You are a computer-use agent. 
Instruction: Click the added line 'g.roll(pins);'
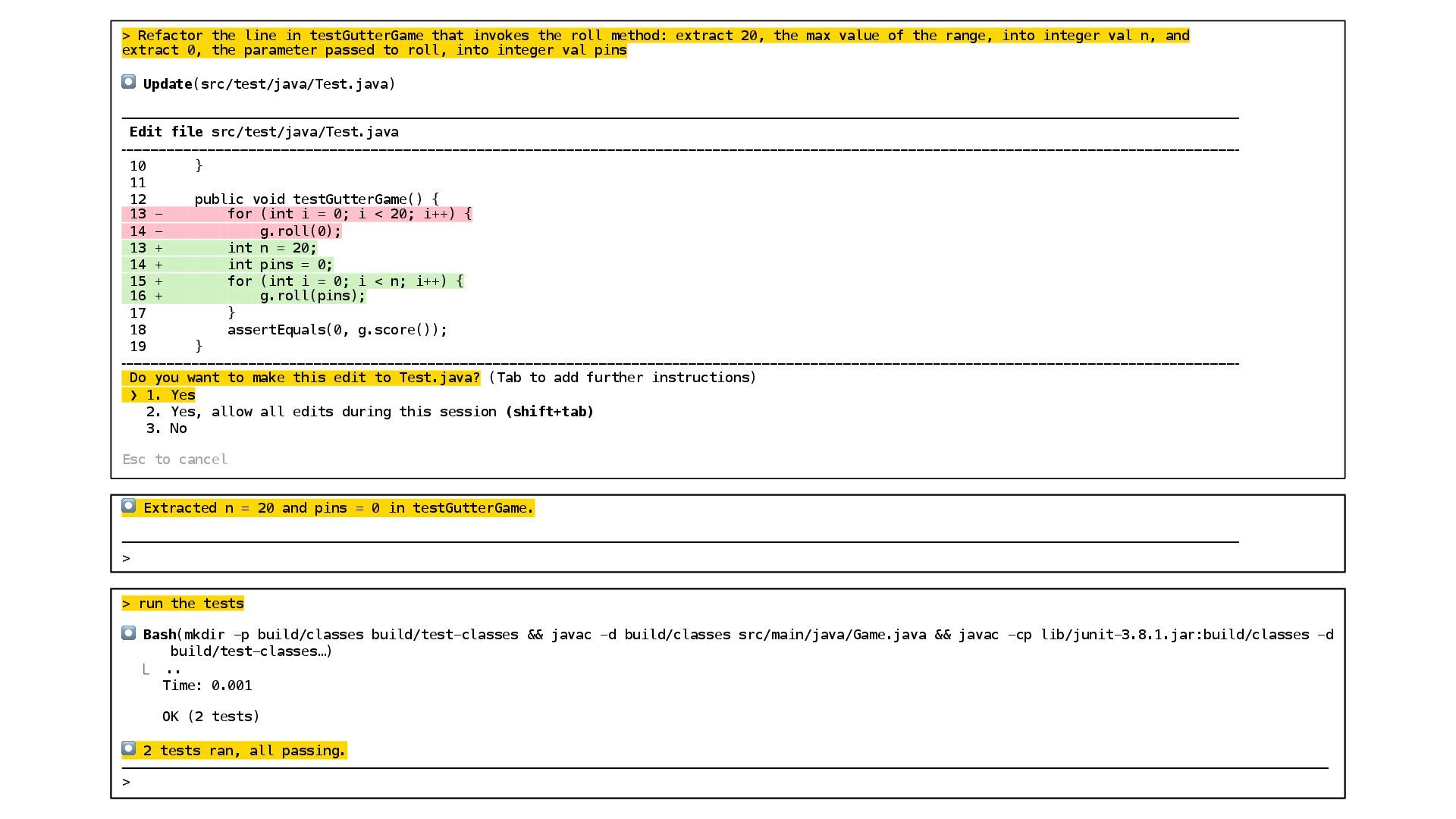pos(312,296)
